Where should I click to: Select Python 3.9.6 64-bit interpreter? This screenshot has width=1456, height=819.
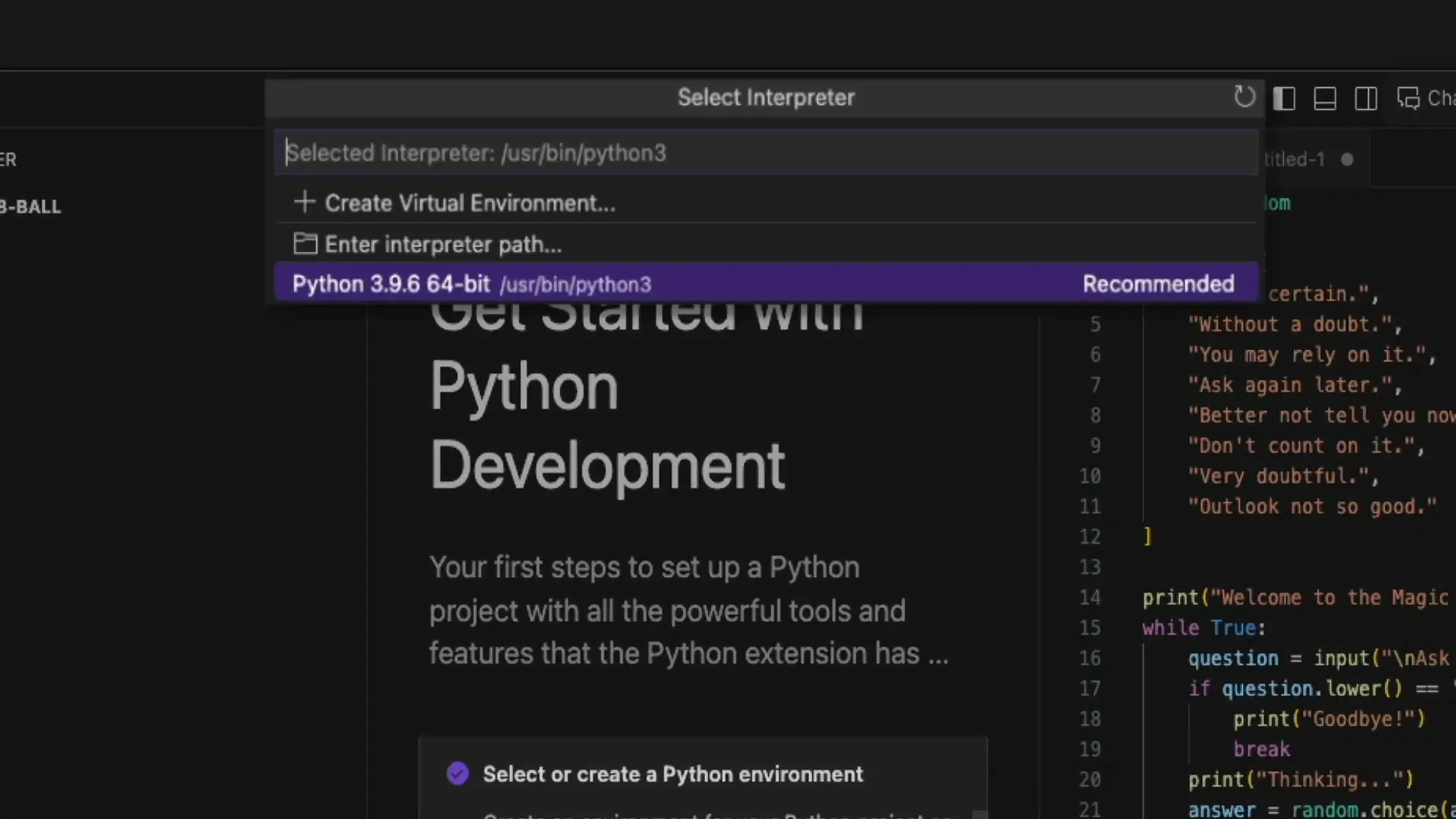click(766, 284)
